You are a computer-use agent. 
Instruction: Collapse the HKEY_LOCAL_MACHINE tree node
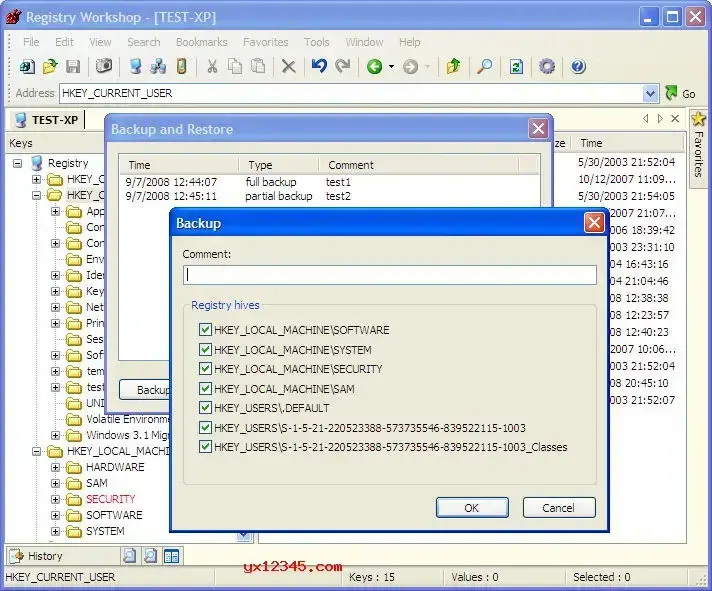[x=36, y=451]
